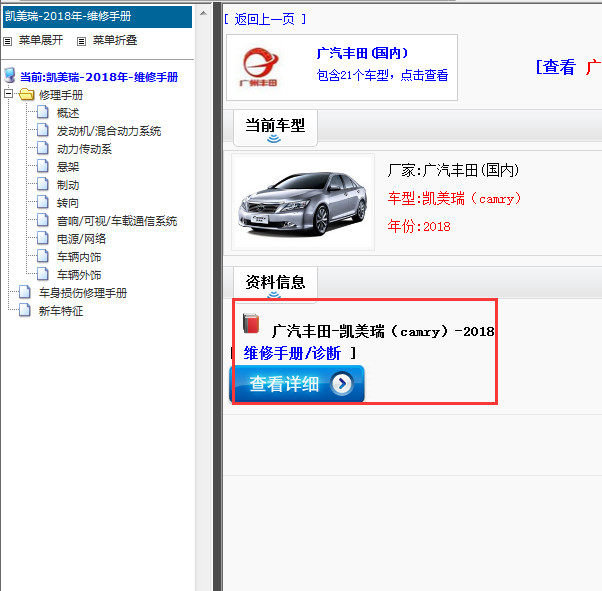Open the 转向 tree item
Viewport: 602px width, 591px height.
pos(68,203)
